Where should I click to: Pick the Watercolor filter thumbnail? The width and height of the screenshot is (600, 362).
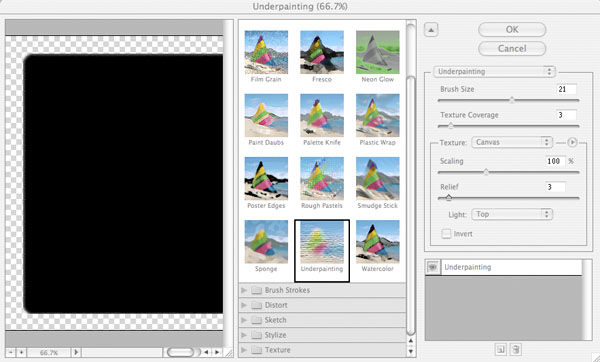tap(378, 242)
